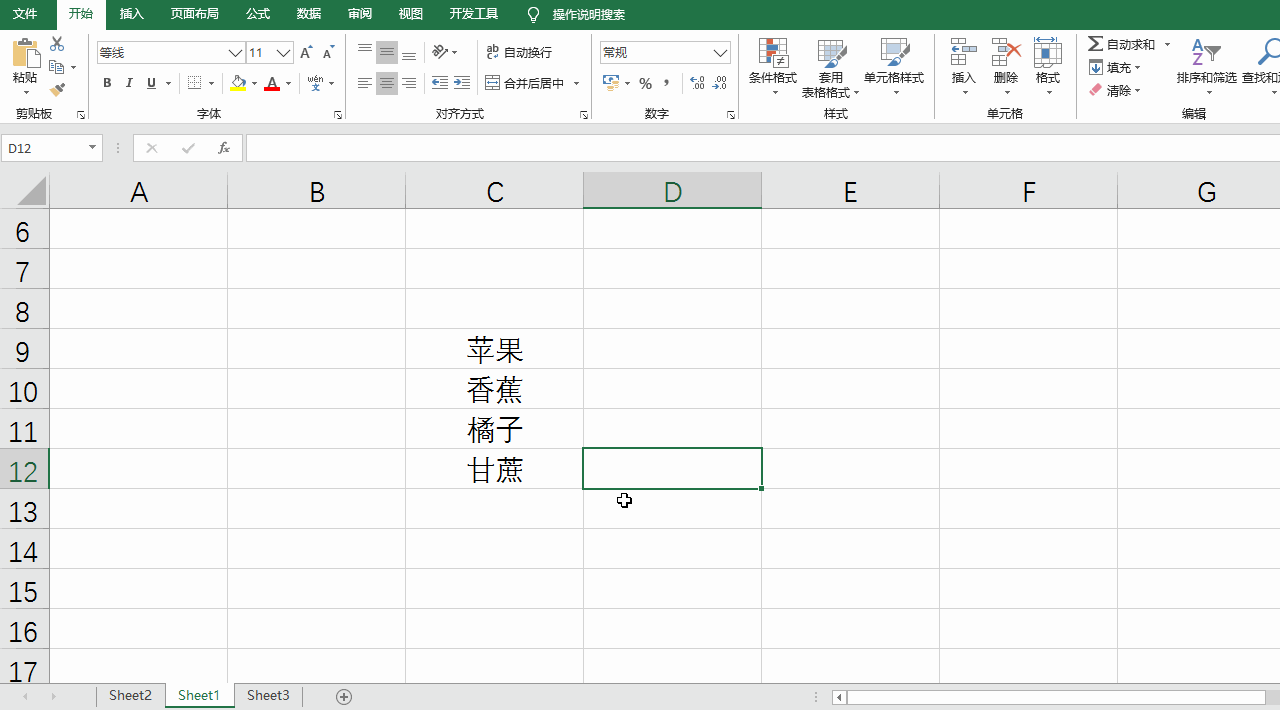Click the 格式刷 (Format Painter) icon
The width and height of the screenshot is (1280, 710).
coord(57,89)
